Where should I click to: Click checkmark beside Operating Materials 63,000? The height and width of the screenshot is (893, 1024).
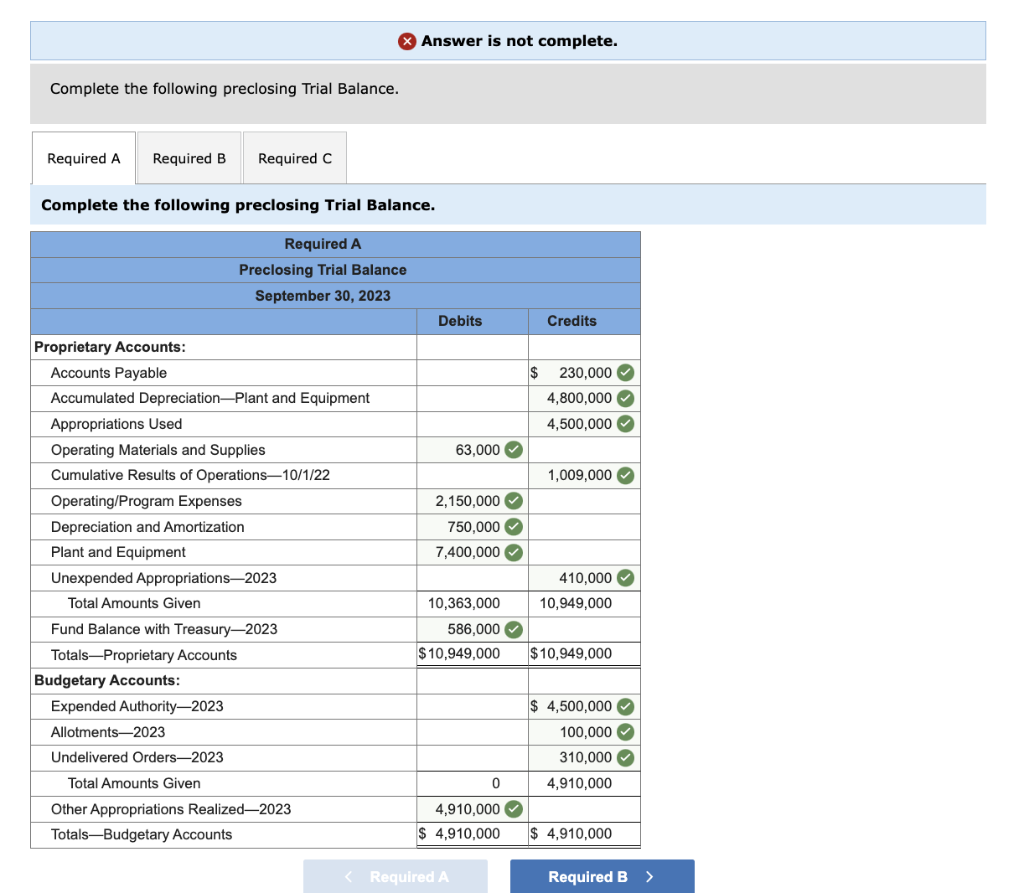coord(514,449)
